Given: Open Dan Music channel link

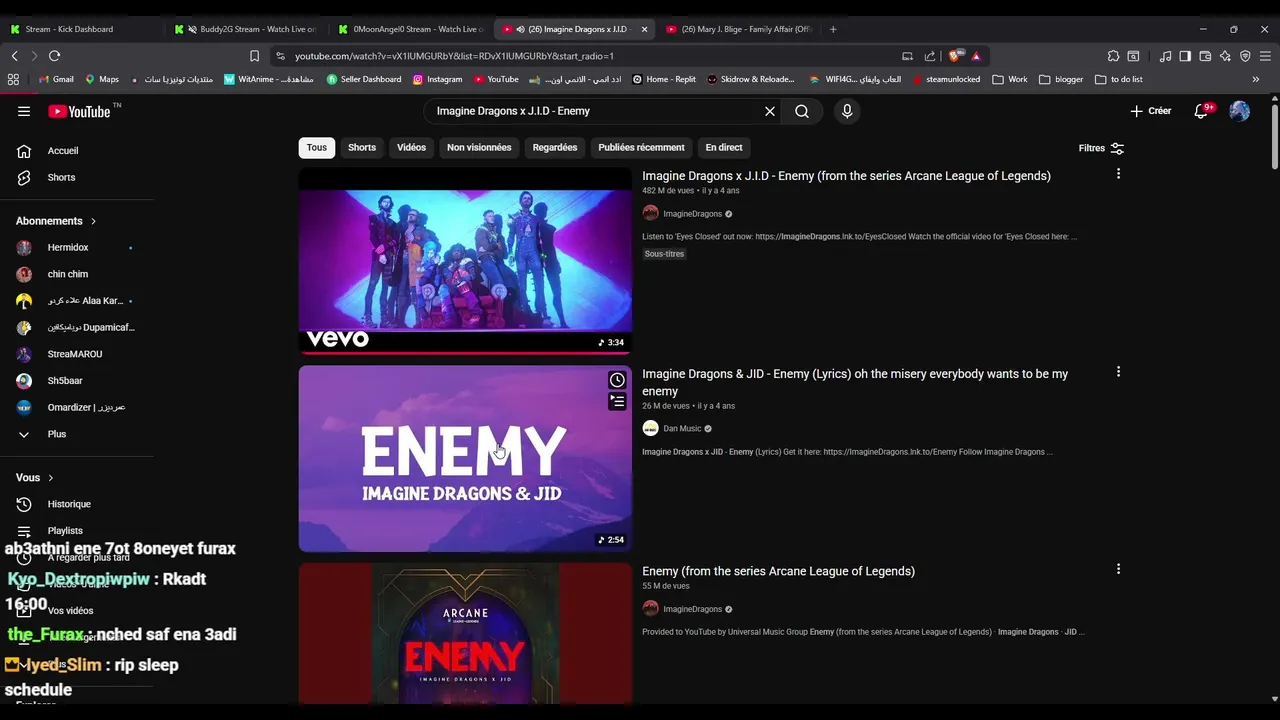Looking at the screenshot, I should tap(682, 429).
